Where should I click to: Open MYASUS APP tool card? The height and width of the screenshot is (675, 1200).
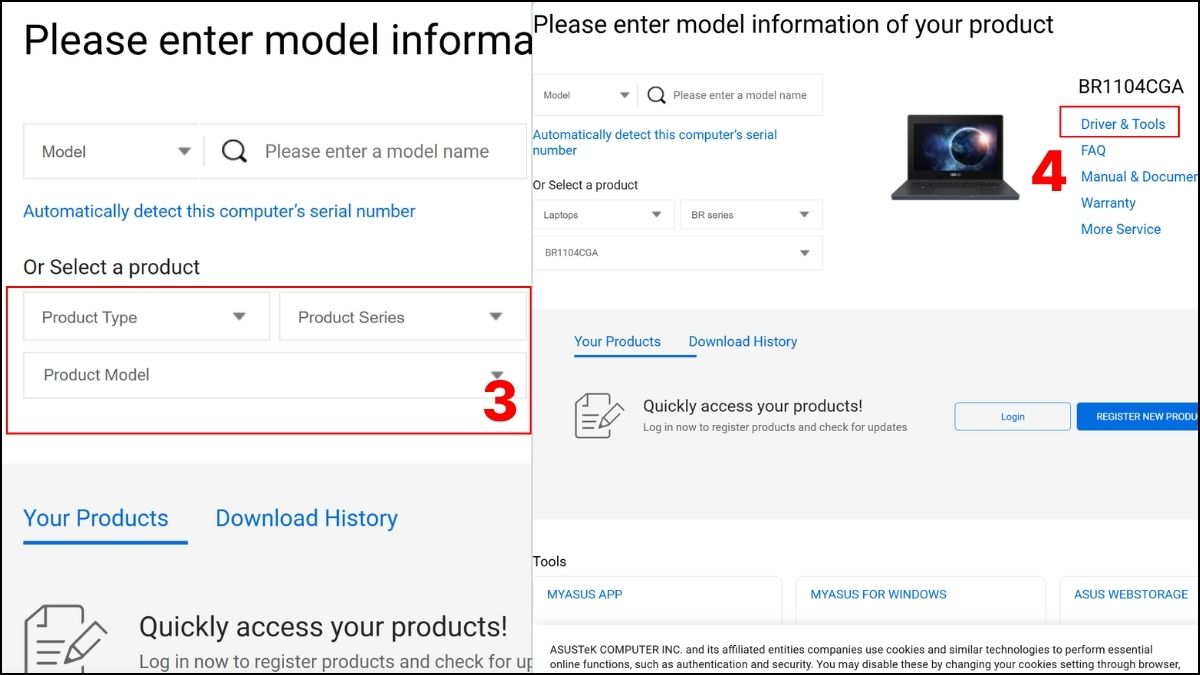coord(658,600)
